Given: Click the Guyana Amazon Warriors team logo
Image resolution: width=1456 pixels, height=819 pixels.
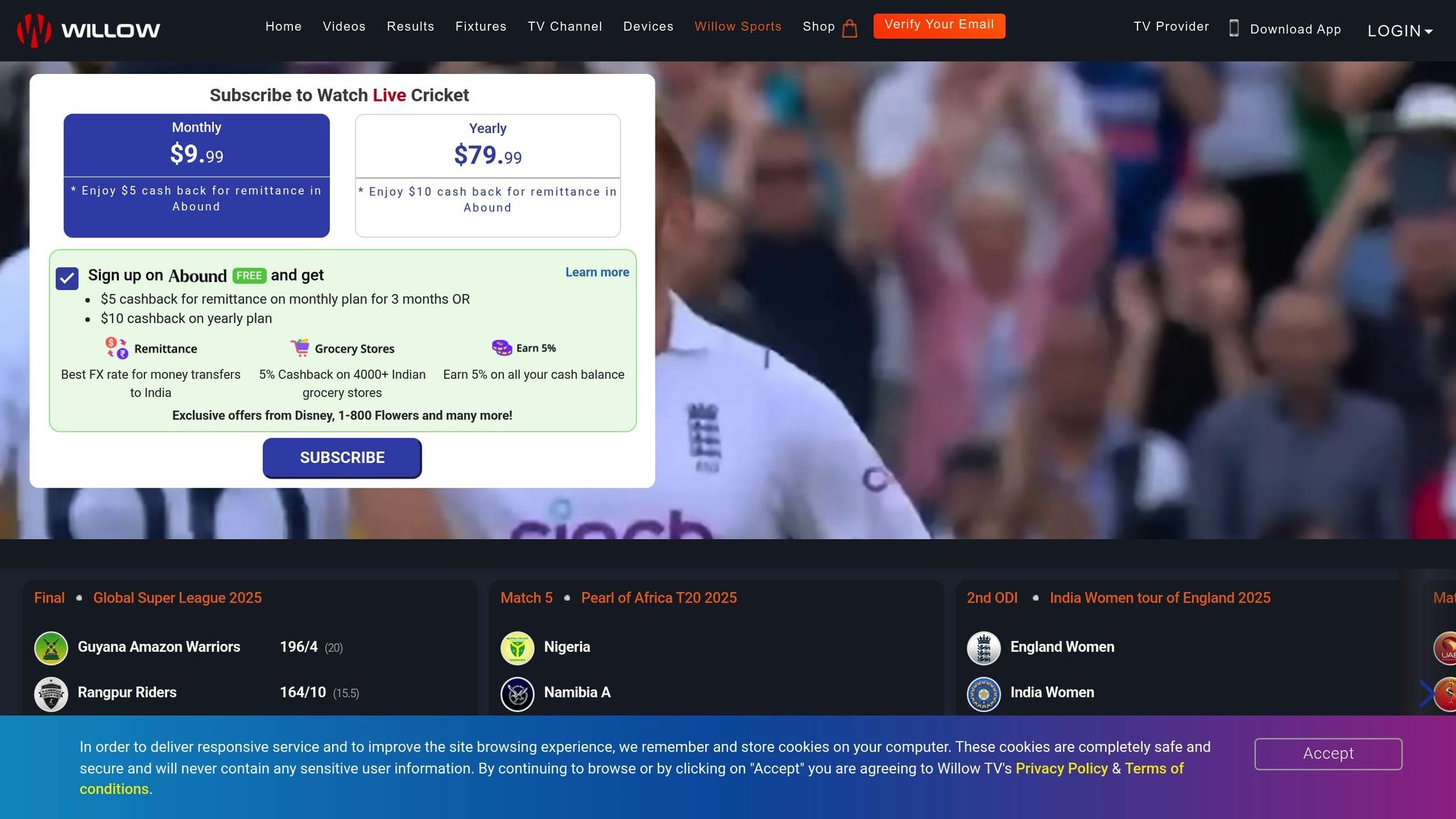Looking at the screenshot, I should coord(51,648).
